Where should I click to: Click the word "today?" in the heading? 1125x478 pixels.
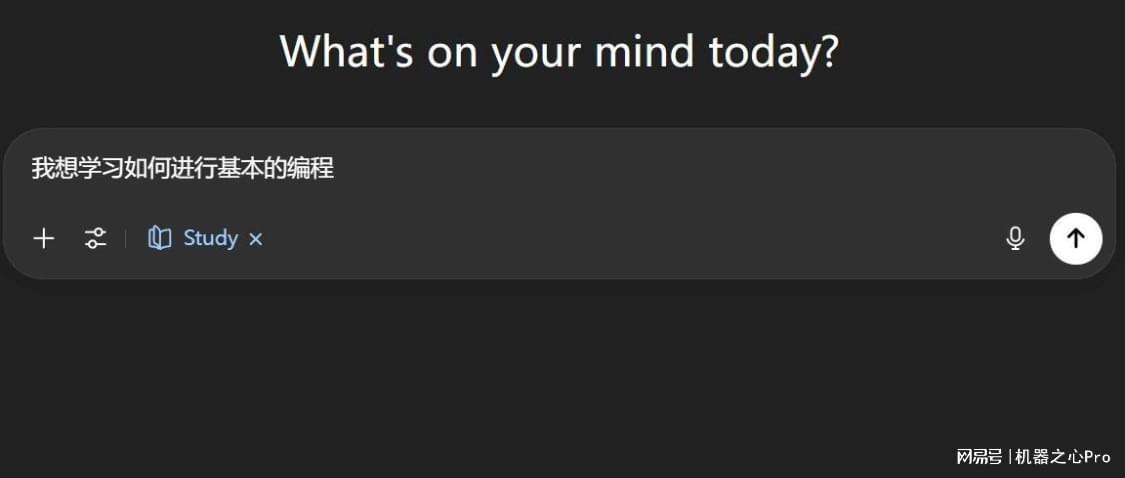[773, 52]
